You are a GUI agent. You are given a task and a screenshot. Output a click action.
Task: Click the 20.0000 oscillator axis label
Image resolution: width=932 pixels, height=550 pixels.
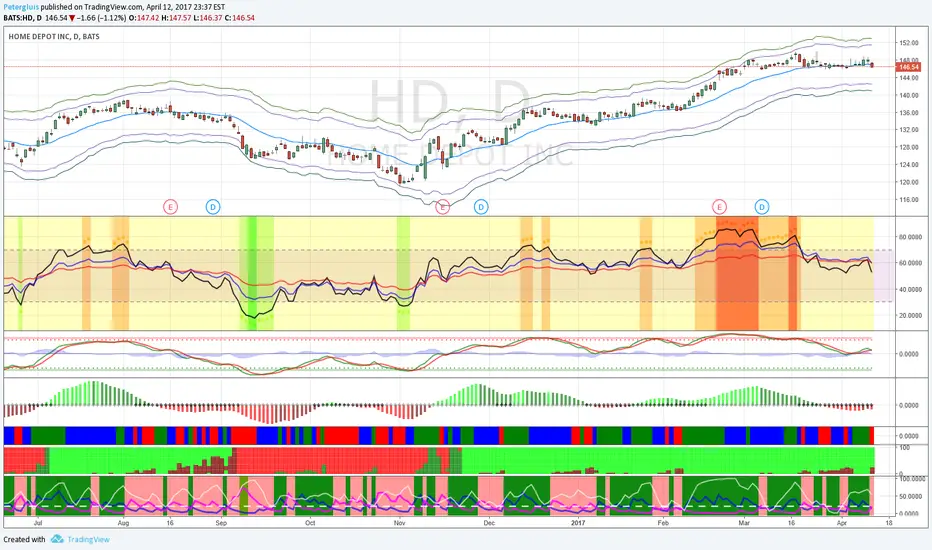[x=911, y=316]
